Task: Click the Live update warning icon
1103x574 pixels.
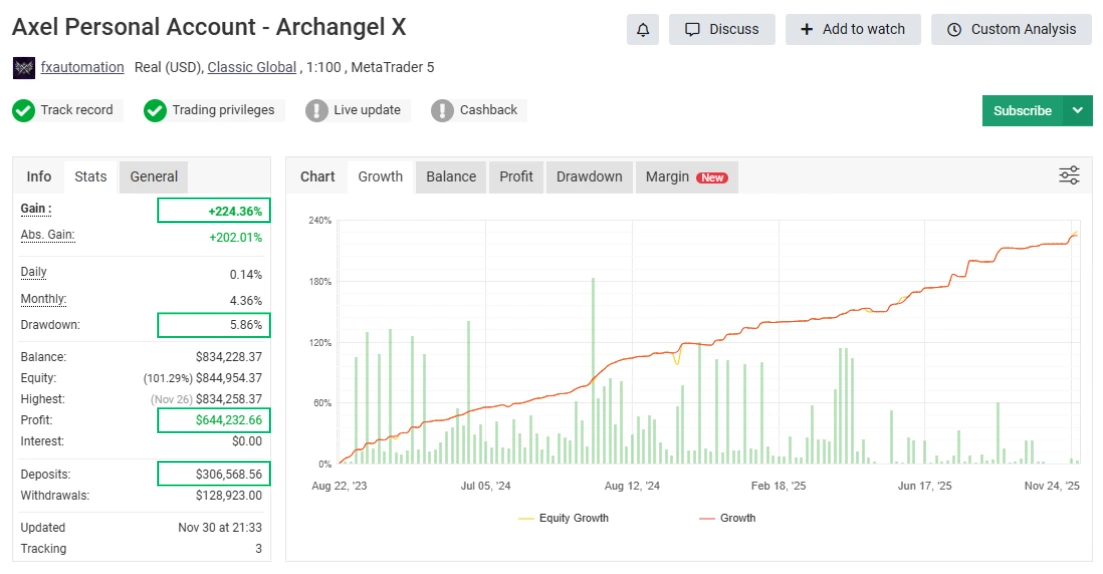Action: click(317, 110)
